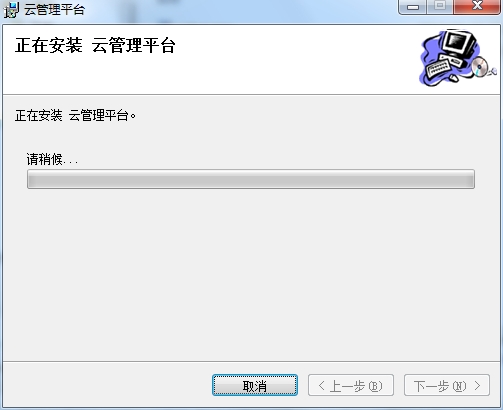Minimize the 云管理平台 installer window

click(413, 7)
